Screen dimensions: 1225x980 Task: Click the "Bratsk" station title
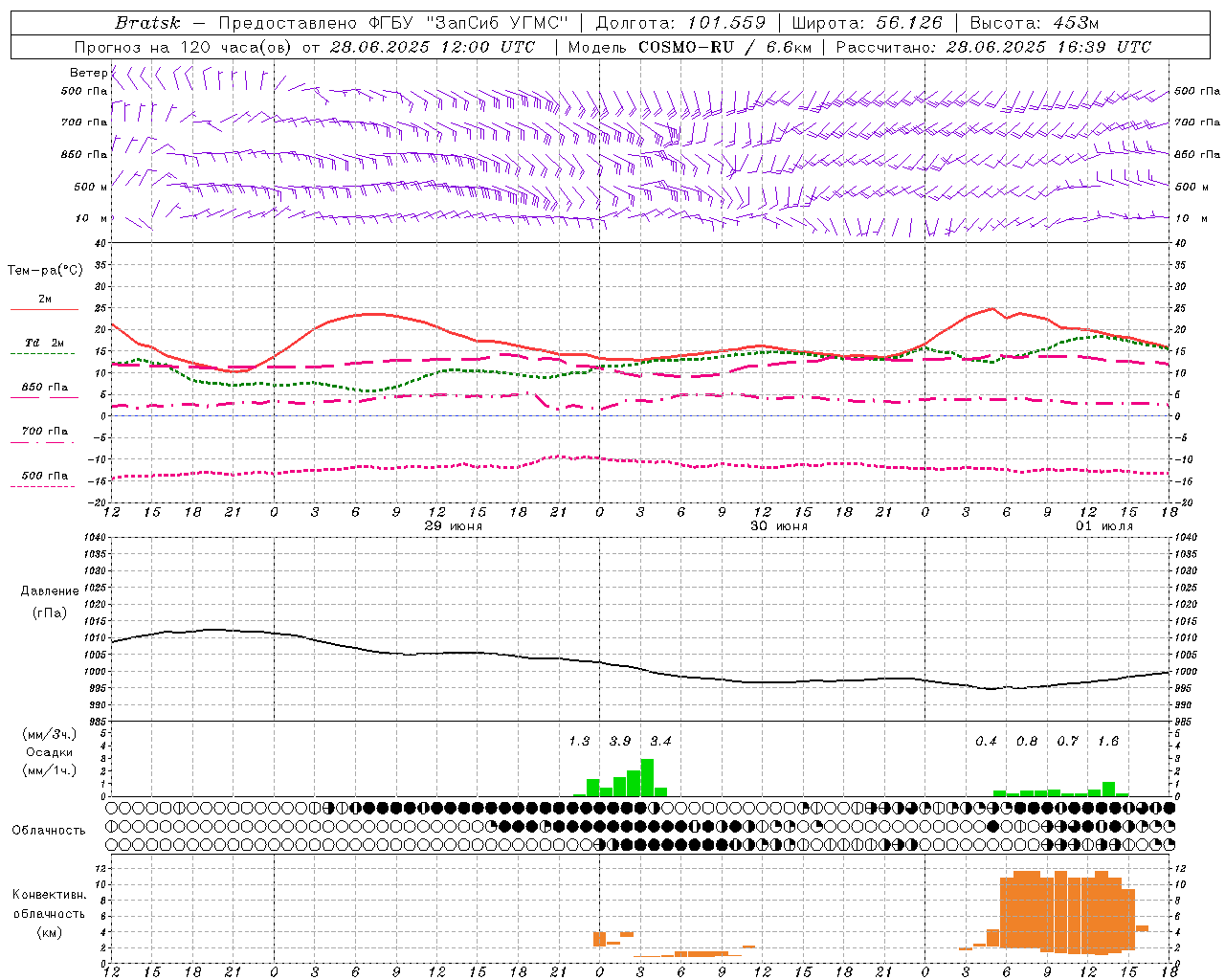[x=148, y=23]
